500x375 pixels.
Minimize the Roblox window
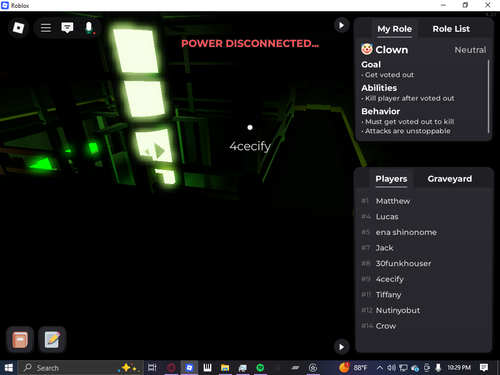(443, 5)
